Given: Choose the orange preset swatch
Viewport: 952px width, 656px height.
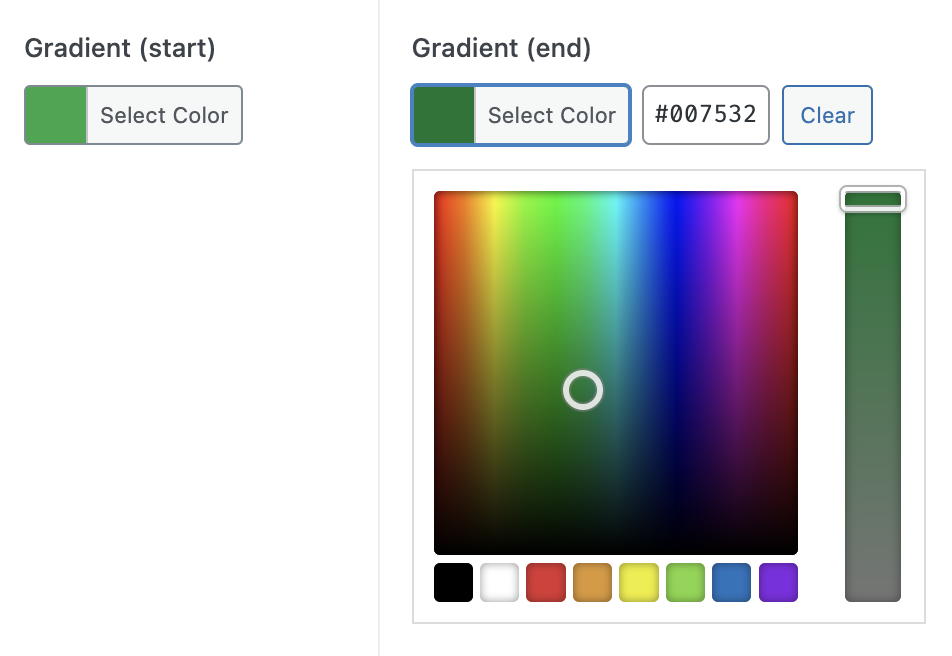Looking at the screenshot, I should (x=592, y=582).
